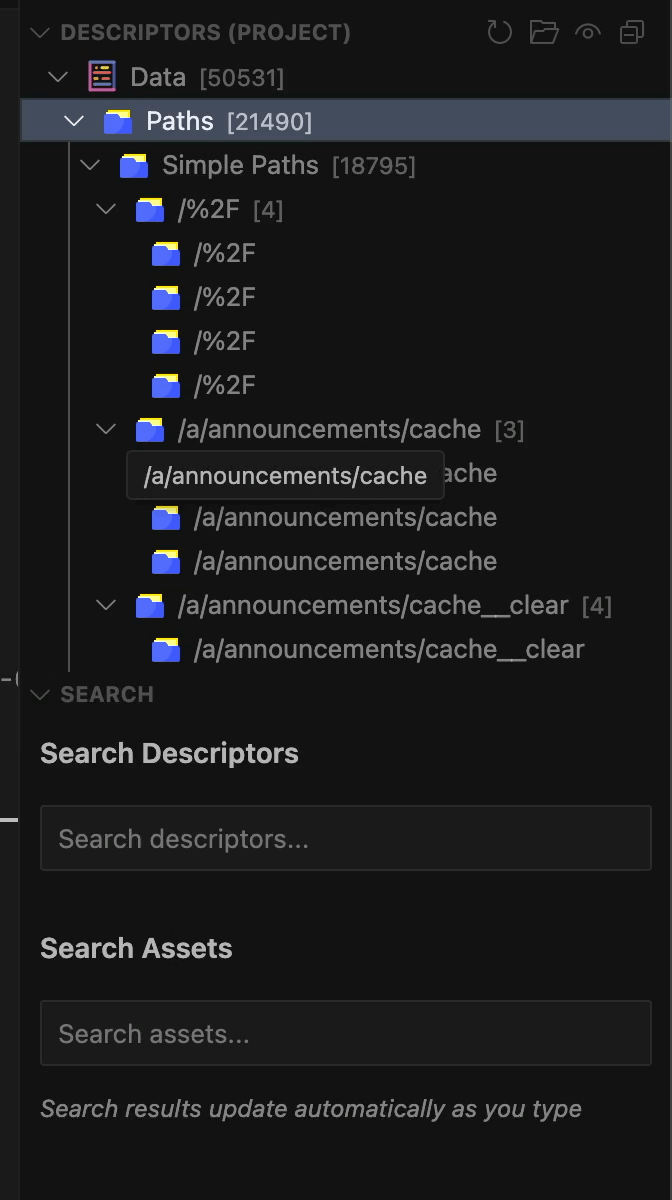Click the refresh descriptors icon
The image size is (672, 1200).
[499, 33]
